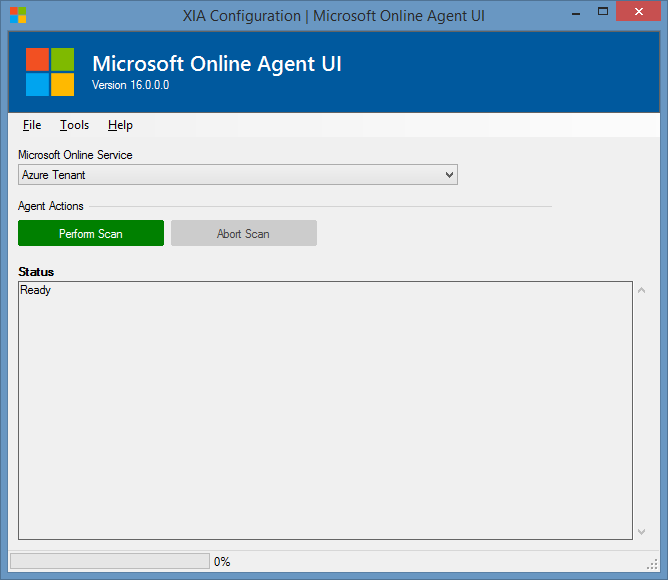Click the scan progress bar at the bottom
Screen dimensions: 668x580
point(110,561)
